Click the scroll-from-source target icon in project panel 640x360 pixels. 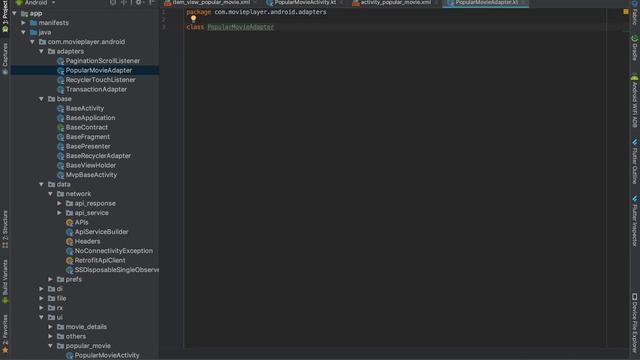point(113,2)
